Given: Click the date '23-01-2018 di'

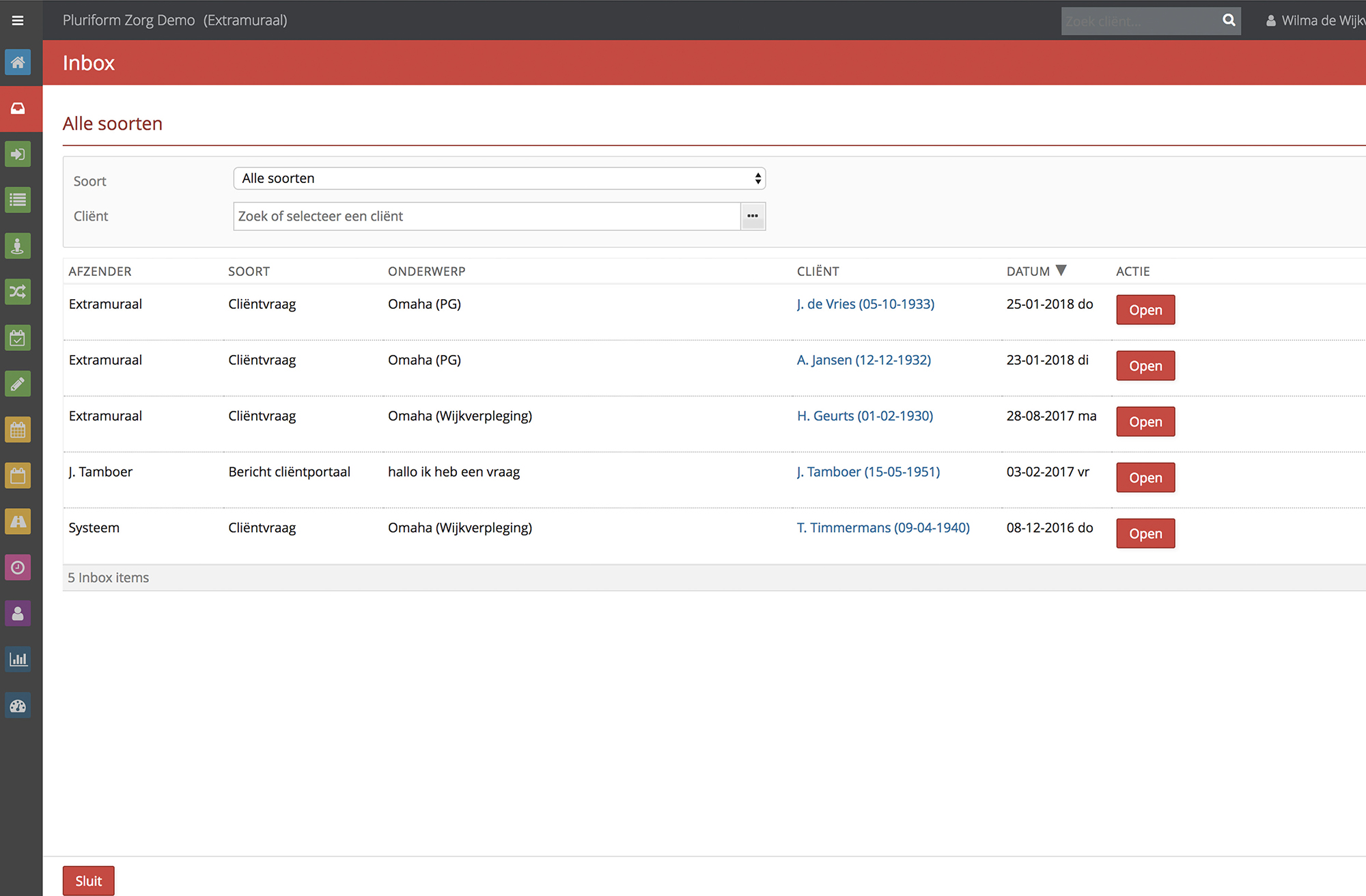Looking at the screenshot, I should pyautogui.click(x=1048, y=360).
